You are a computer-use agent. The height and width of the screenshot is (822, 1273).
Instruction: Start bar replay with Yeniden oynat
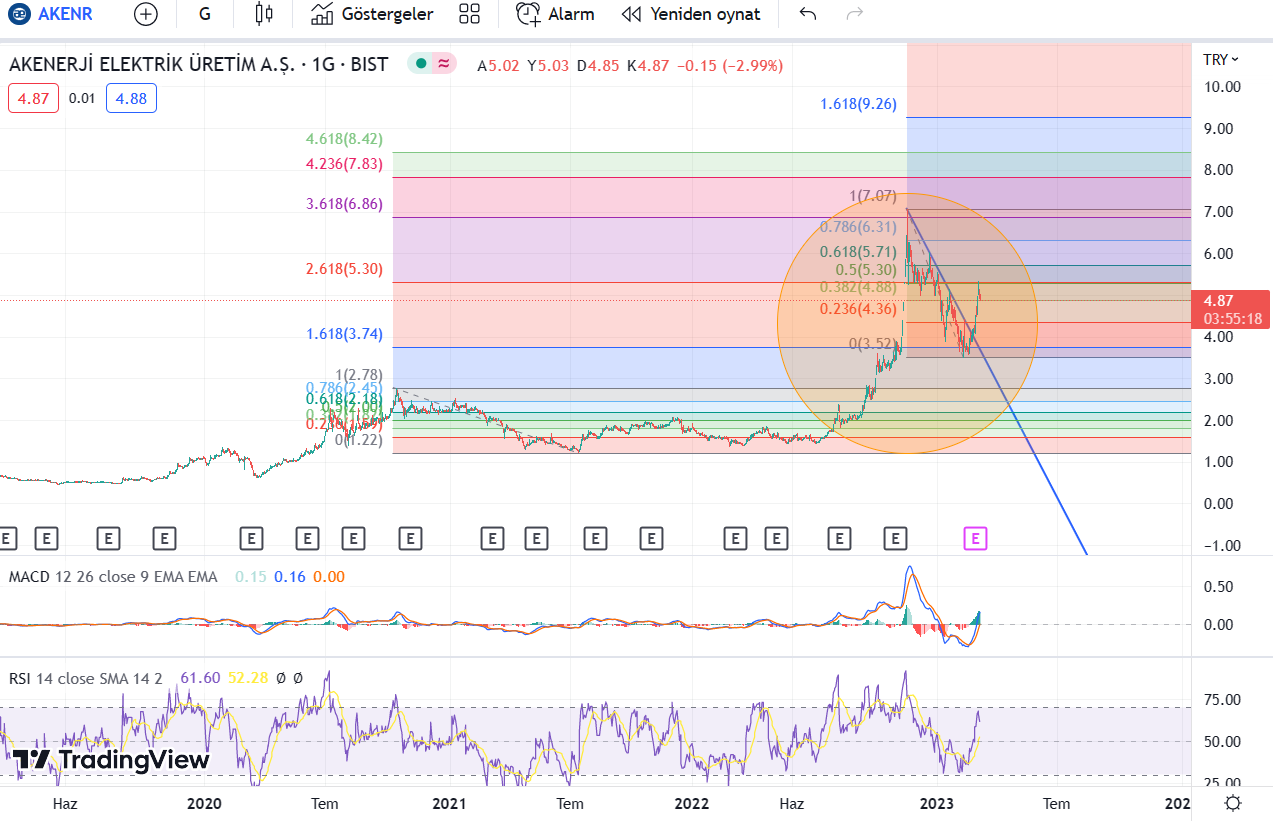(x=691, y=14)
